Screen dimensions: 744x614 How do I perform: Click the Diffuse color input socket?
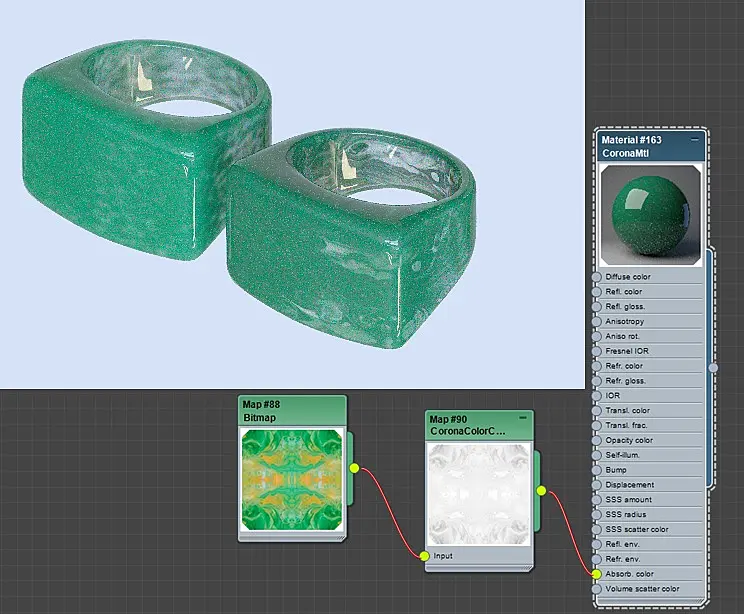click(x=596, y=277)
